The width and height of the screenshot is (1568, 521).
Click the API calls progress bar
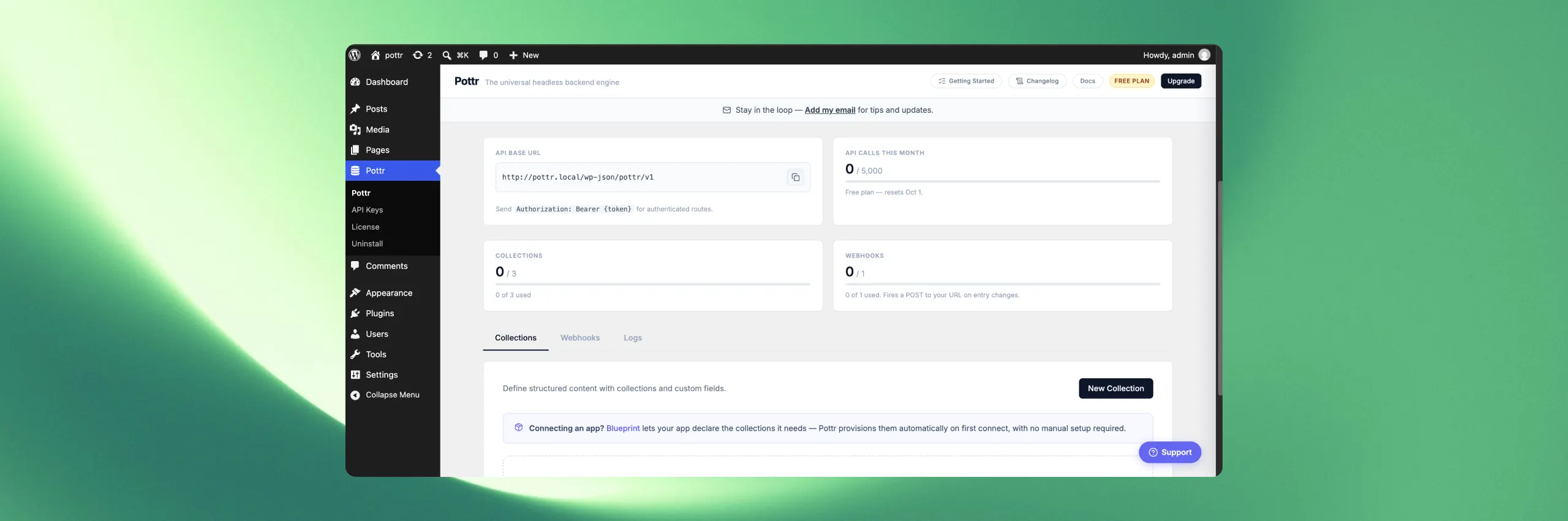[x=1002, y=181]
